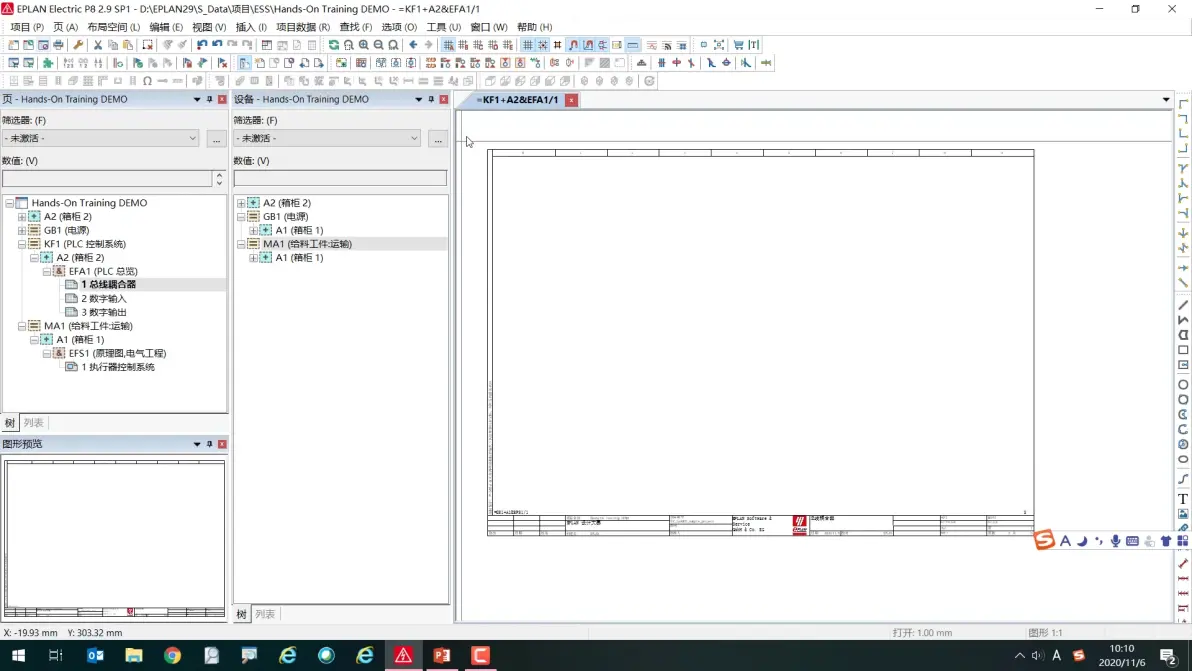The height and width of the screenshot is (671, 1192).
Task: Switch to 列表 tab in Devices panel
Action: tap(265, 614)
